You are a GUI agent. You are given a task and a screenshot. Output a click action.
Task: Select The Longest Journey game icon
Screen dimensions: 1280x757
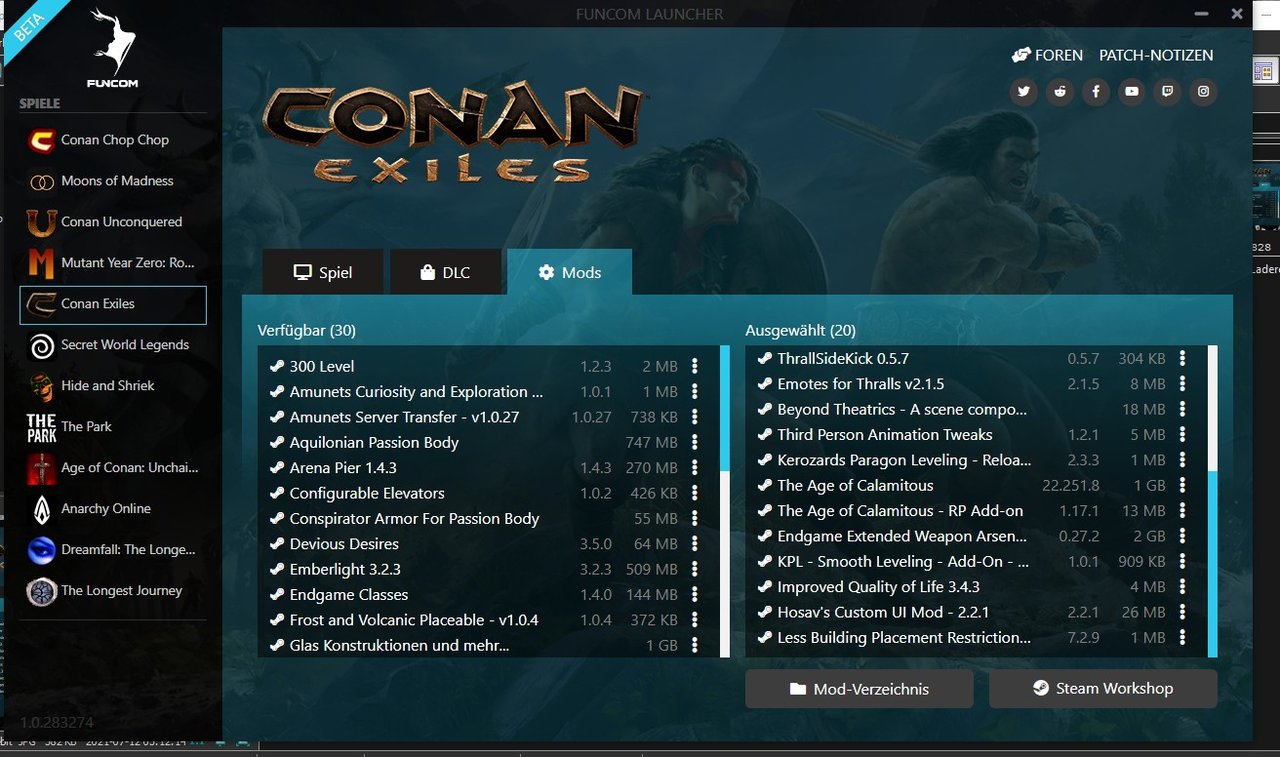tap(42, 591)
